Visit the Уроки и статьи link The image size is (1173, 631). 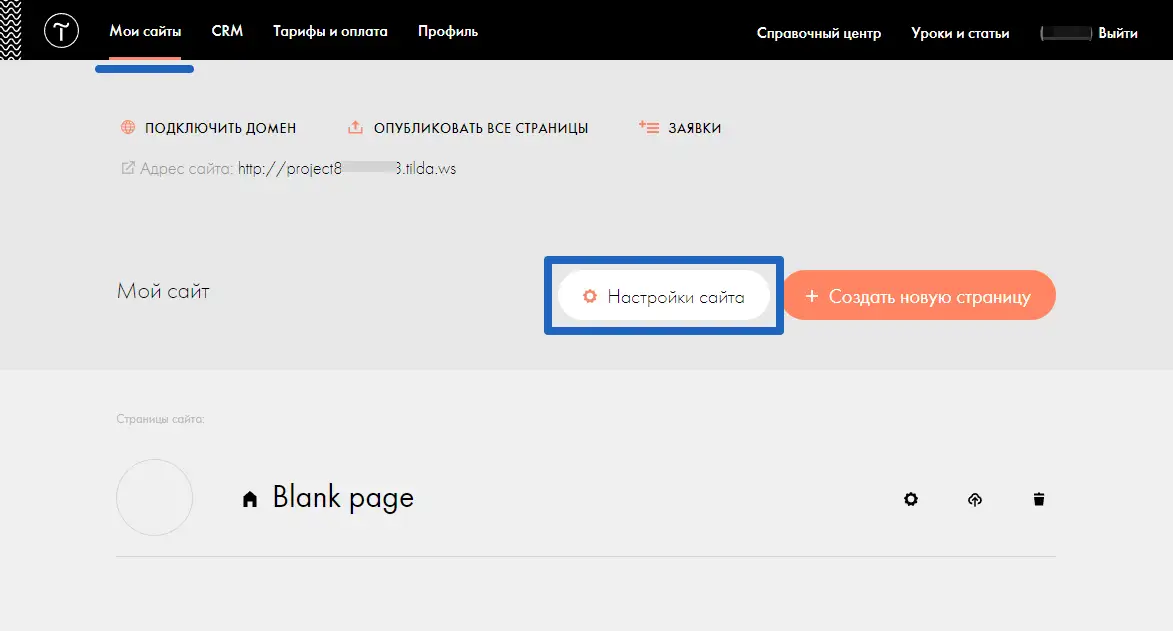click(960, 33)
